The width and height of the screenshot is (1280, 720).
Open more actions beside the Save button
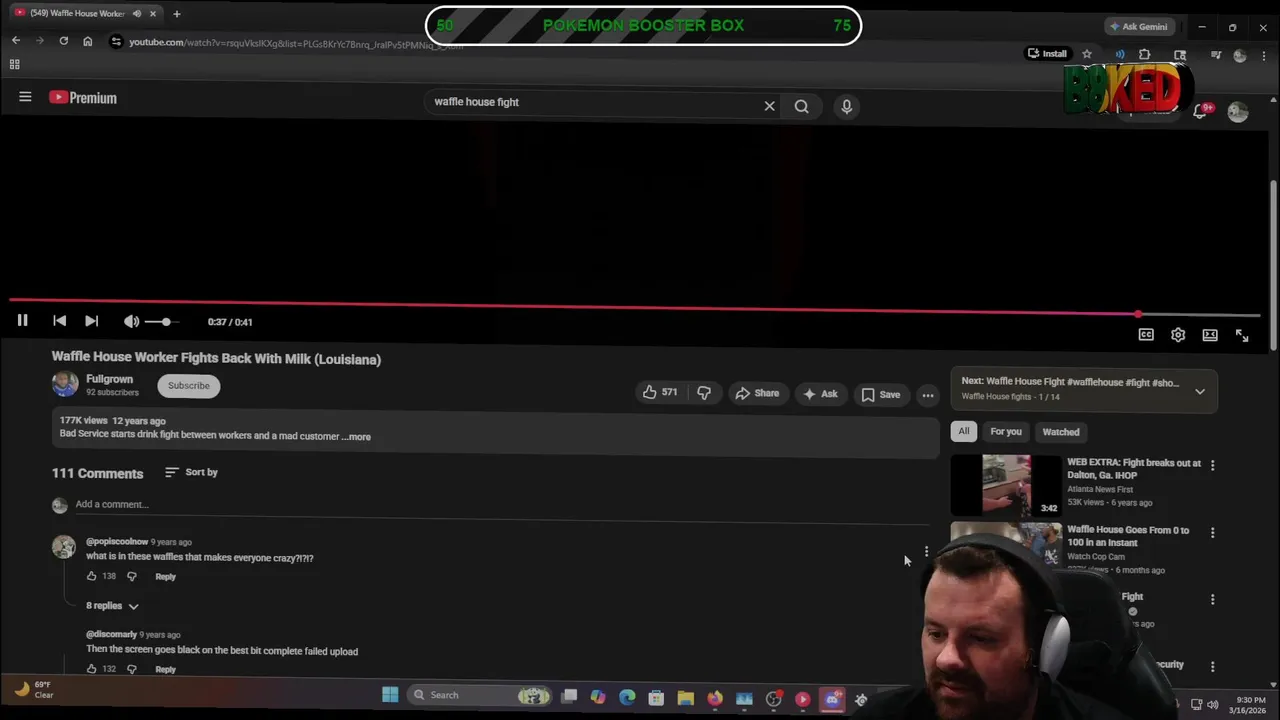click(x=928, y=395)
